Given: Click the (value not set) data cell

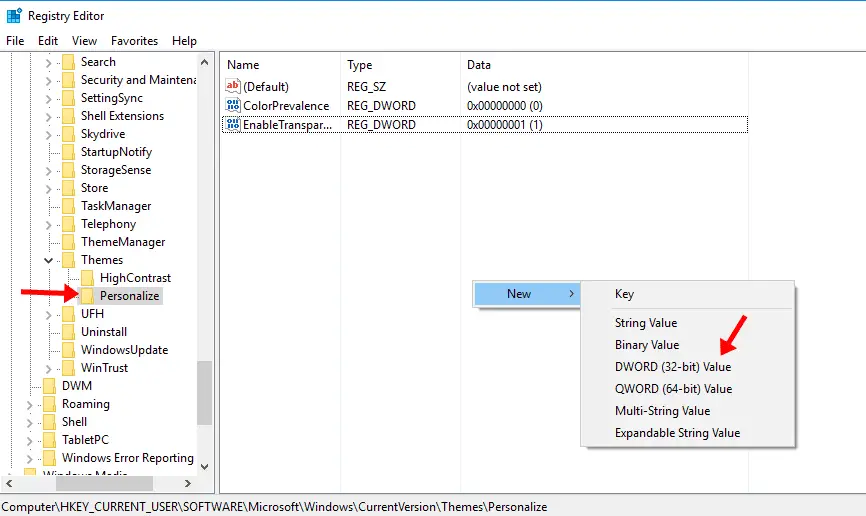Looking at the screenshot, I should pos(504,87).
